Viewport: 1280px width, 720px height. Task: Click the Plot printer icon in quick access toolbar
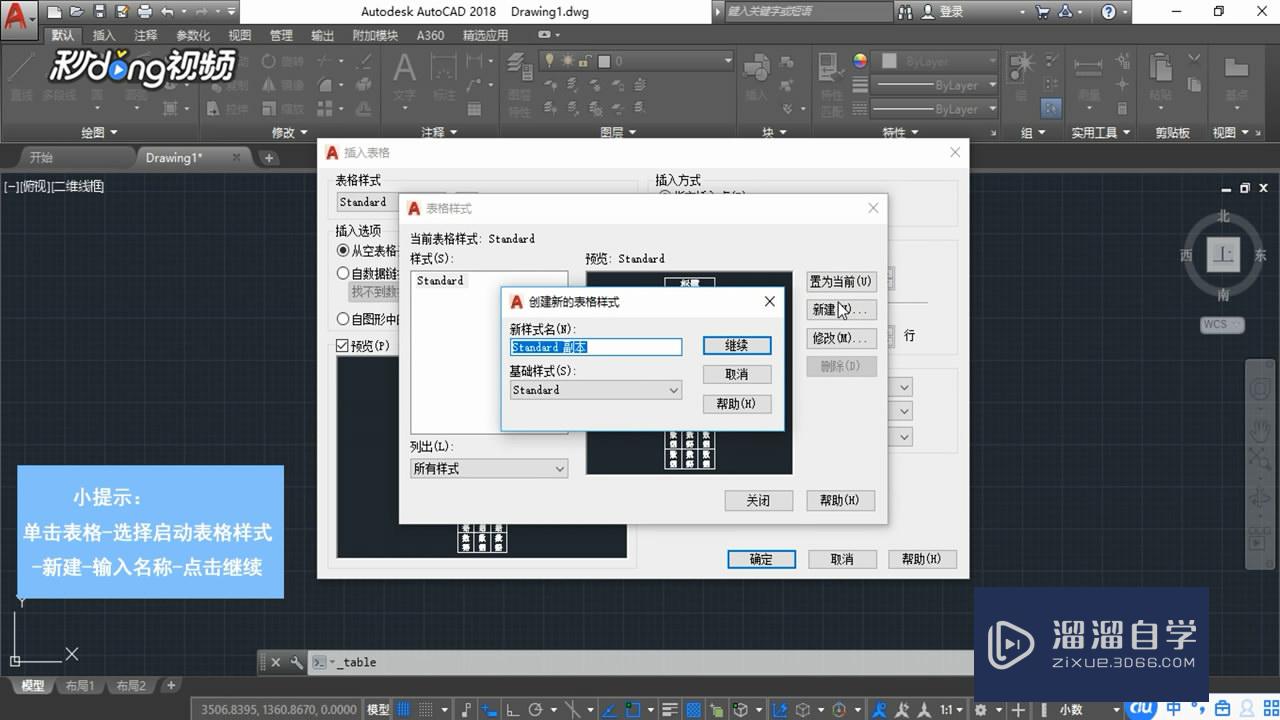click(x=145, y=12)
